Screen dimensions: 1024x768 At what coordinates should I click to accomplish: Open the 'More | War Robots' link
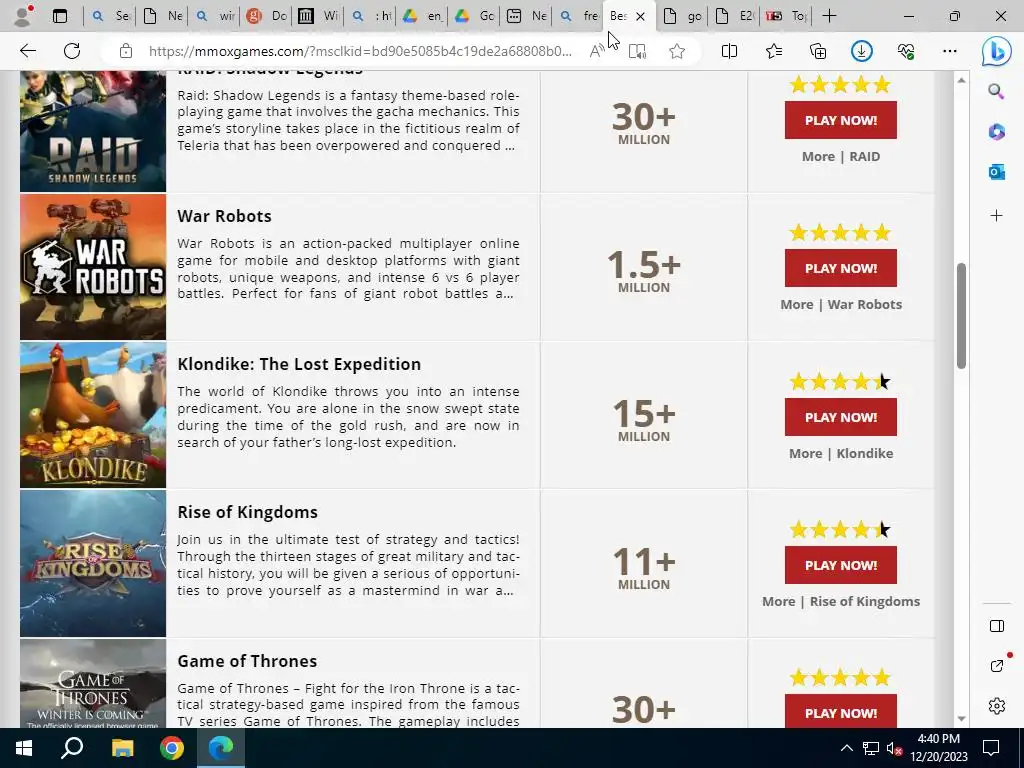pyautogui.click(x=840, y=304)
